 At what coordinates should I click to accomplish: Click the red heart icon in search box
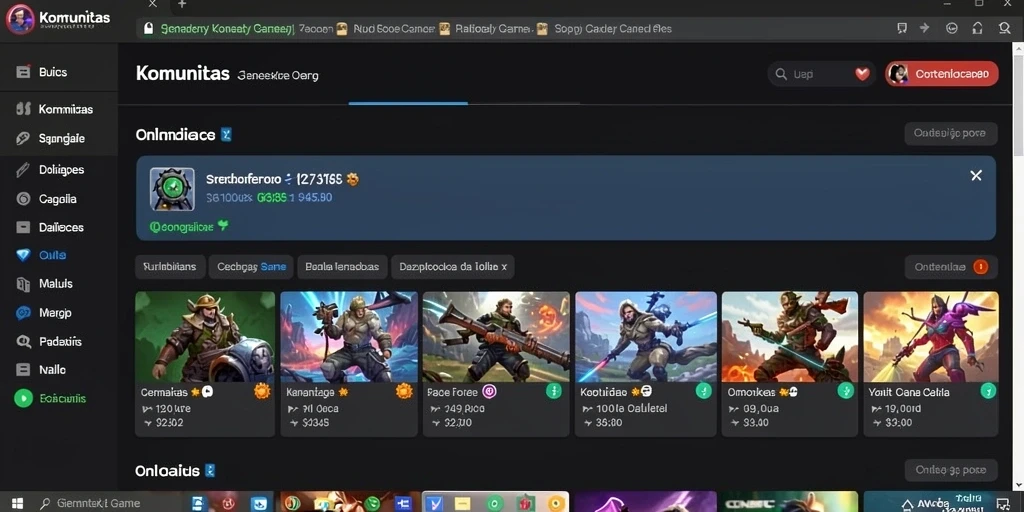coord(862,74)
